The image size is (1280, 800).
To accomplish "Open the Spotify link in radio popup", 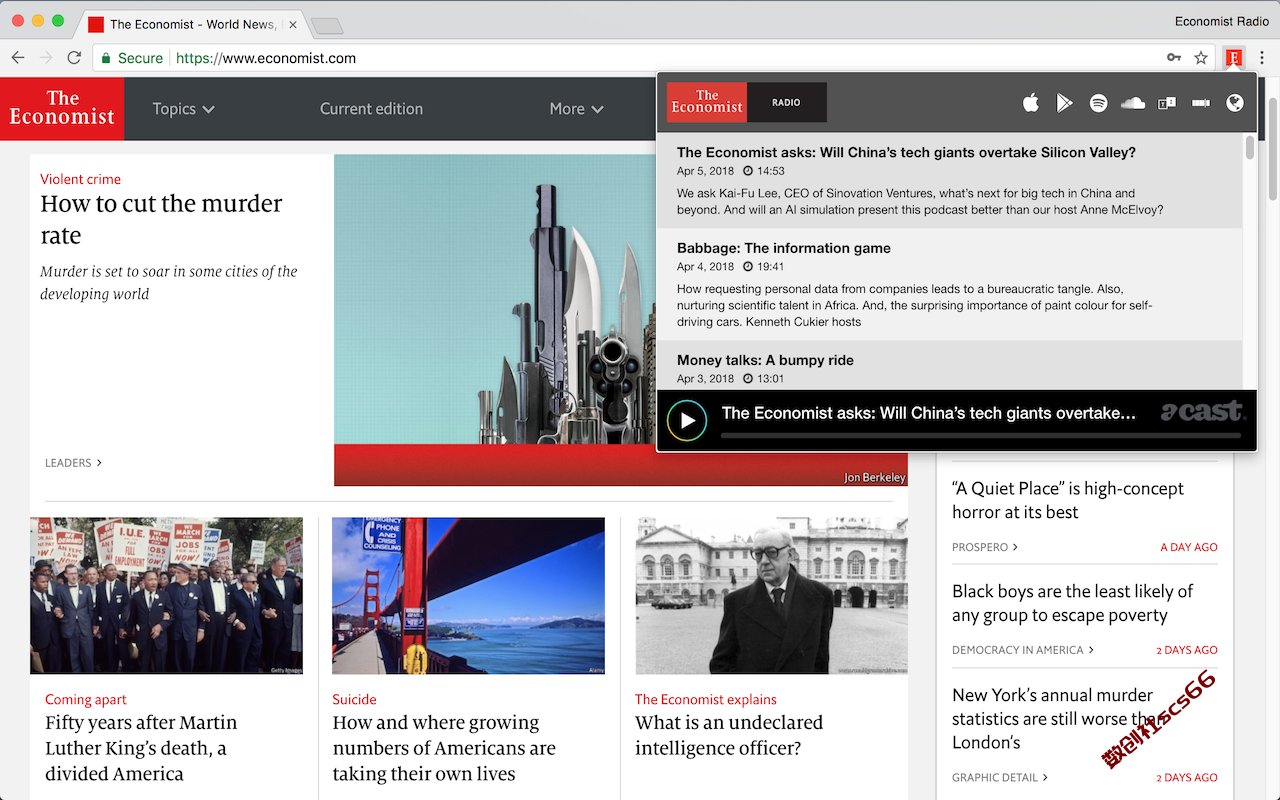I will (1098, 103).
